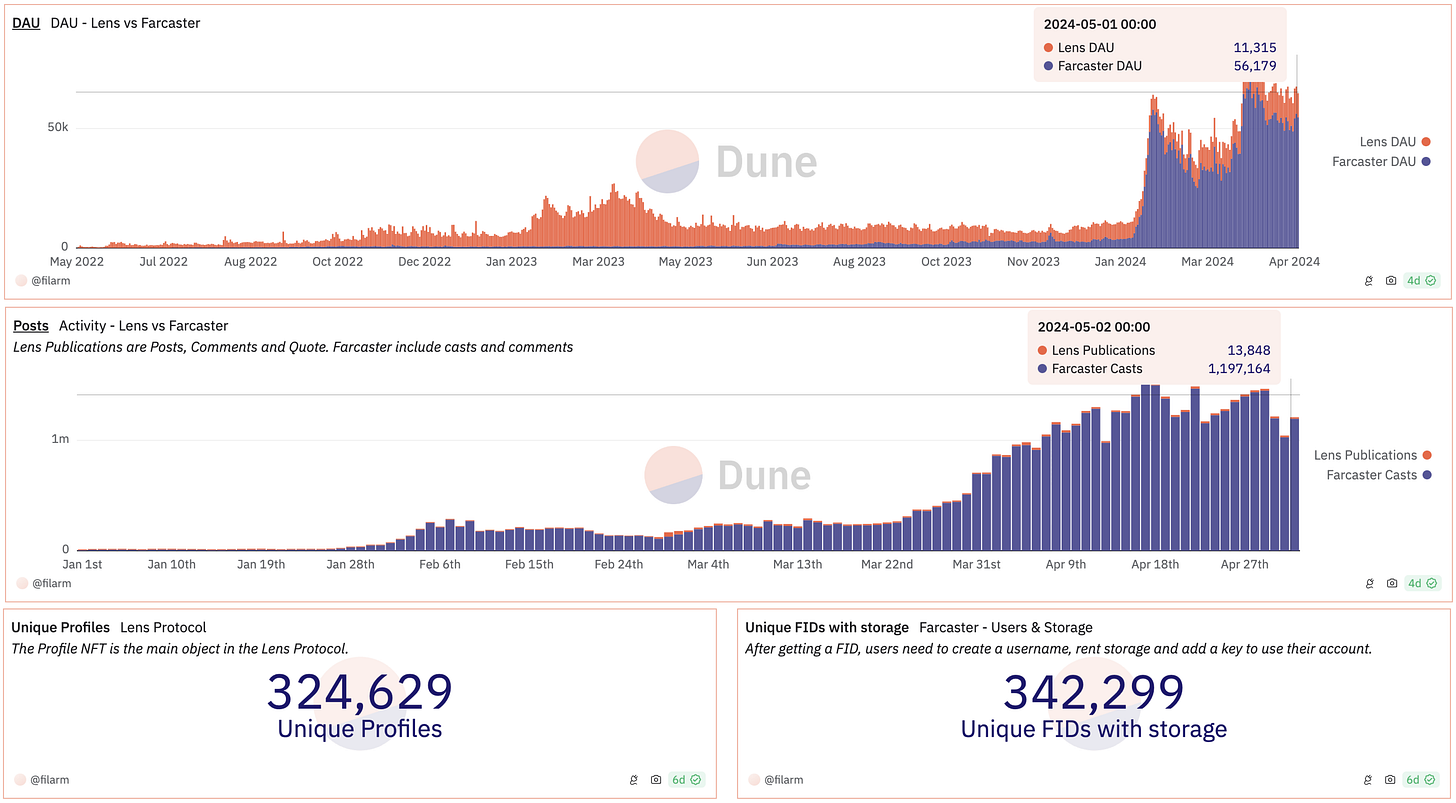Click the '50k' y-axis label
The height and width of the screenshot is (803, 1456).
[x=58, y=128]
